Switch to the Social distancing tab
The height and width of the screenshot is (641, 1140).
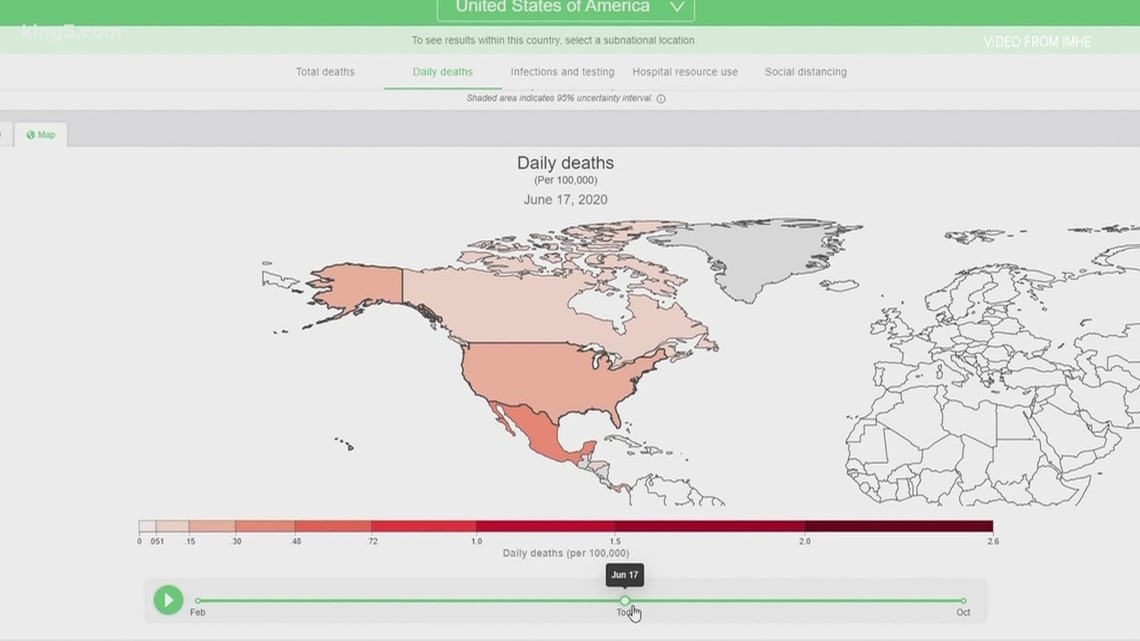point(806,72)
